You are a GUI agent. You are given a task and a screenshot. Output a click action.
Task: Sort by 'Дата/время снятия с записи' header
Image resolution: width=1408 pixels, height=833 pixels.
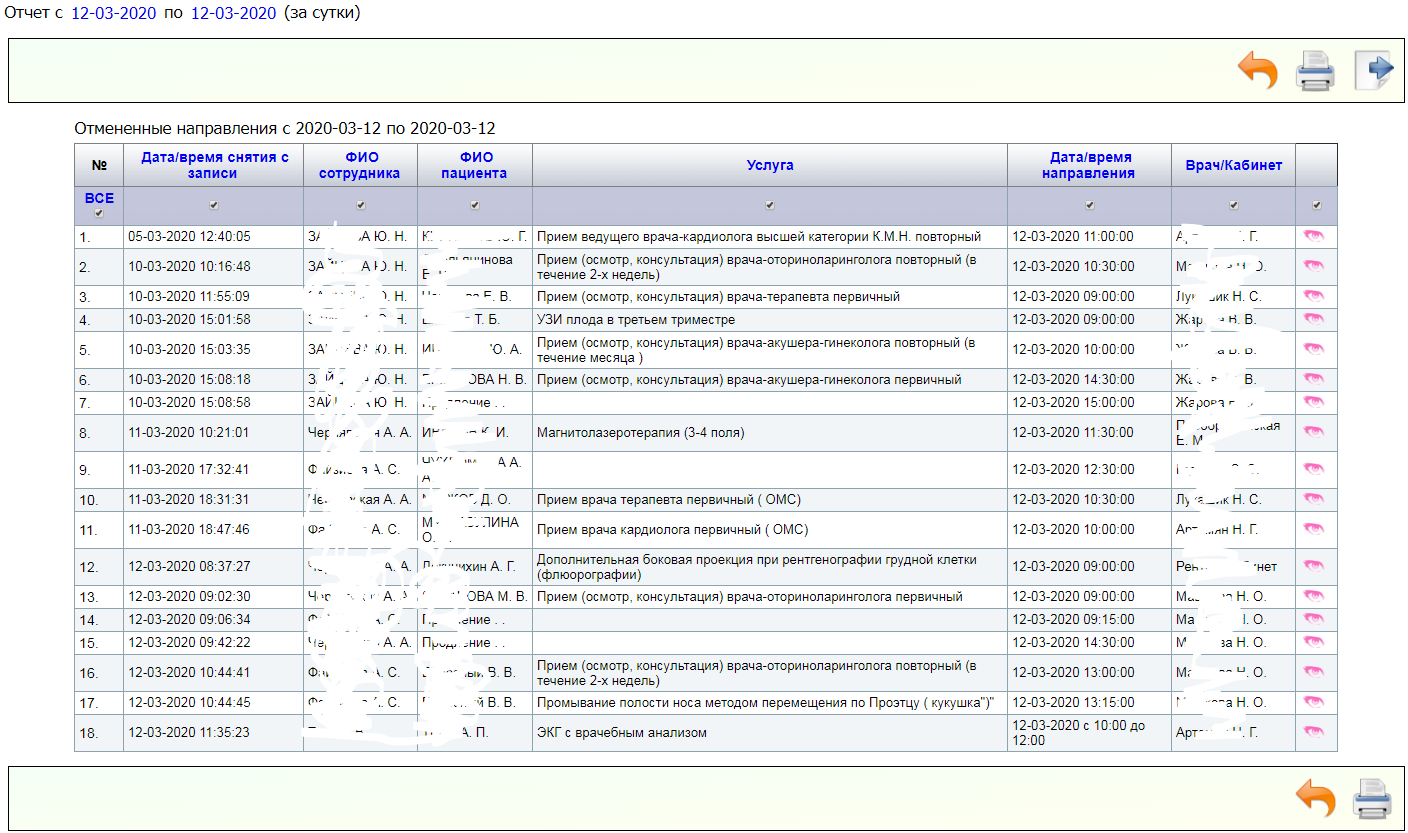point(214,165)
